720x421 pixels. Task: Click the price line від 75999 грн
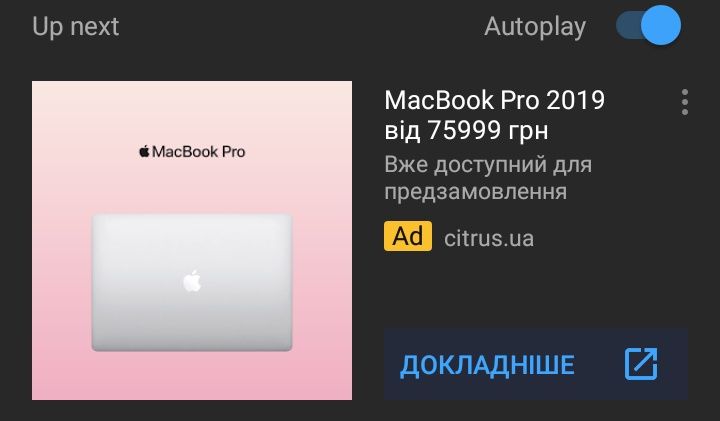point(466,130)
